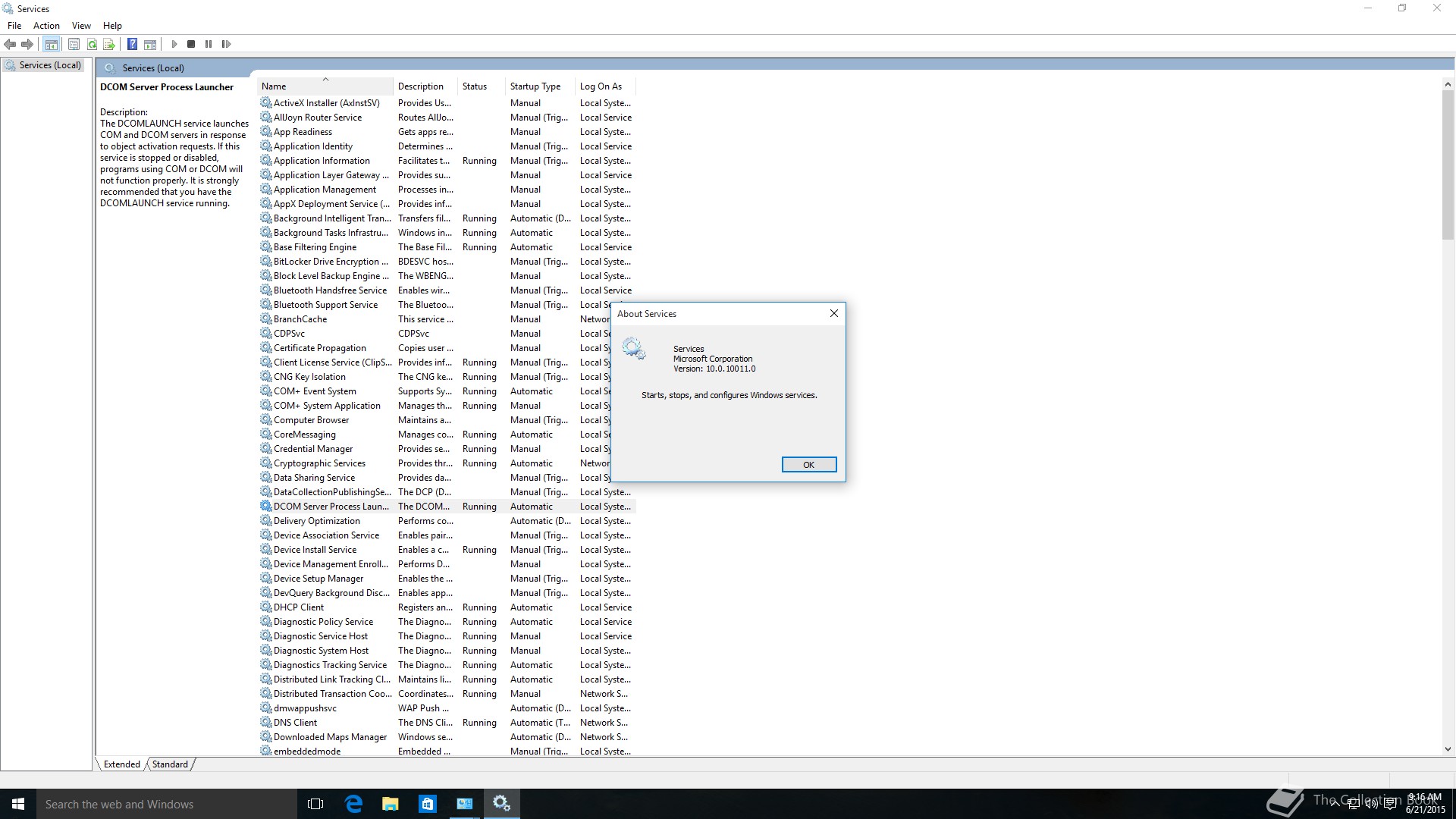Select the Device Install Service icon
Screen dimensions: 1456x819
[265, 549]
